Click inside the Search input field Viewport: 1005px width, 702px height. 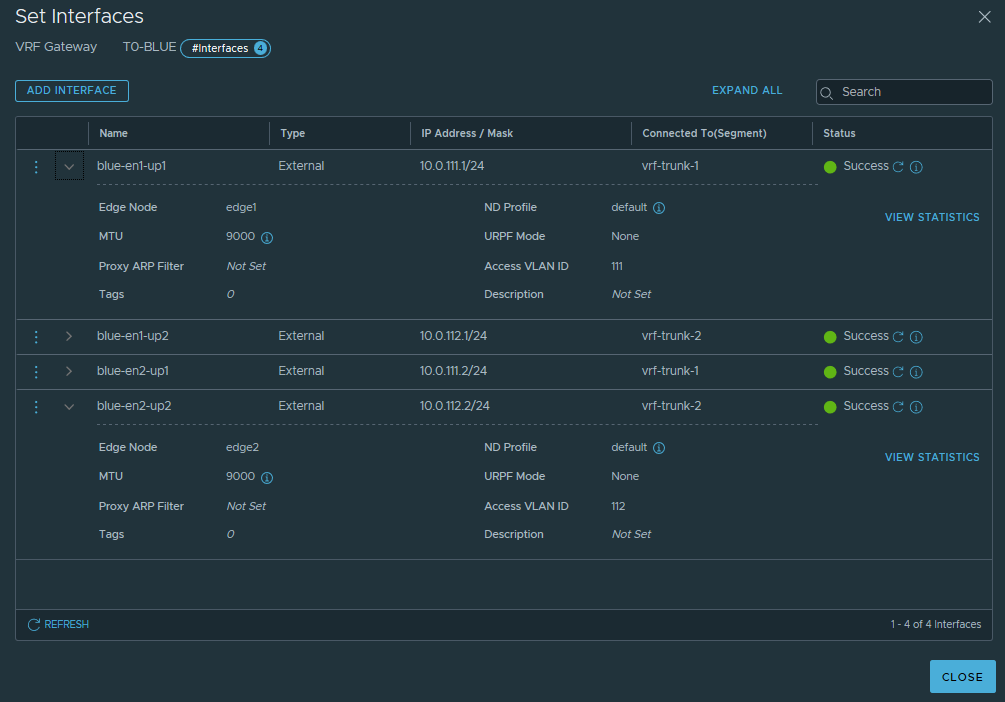click(x=905, y=92)
